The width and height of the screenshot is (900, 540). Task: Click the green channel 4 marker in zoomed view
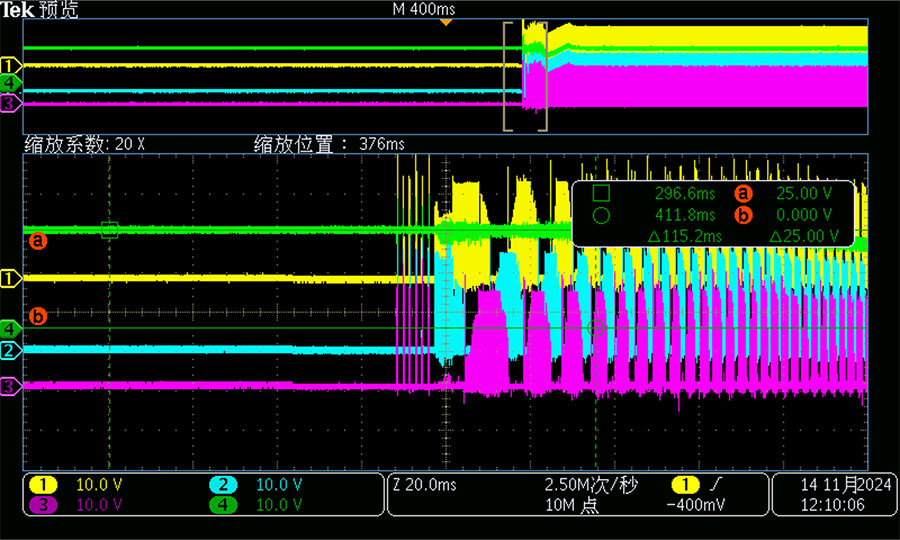(x=10, y=328)
